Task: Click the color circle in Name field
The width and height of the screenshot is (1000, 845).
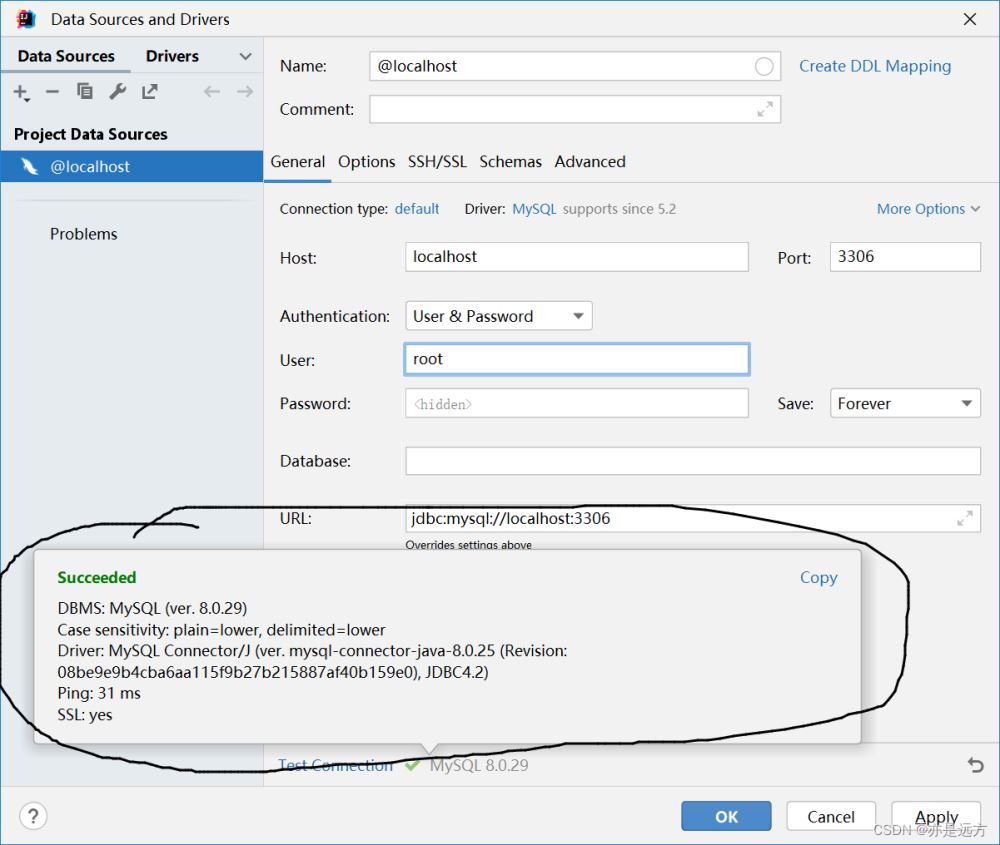Action: click(764, 67)
